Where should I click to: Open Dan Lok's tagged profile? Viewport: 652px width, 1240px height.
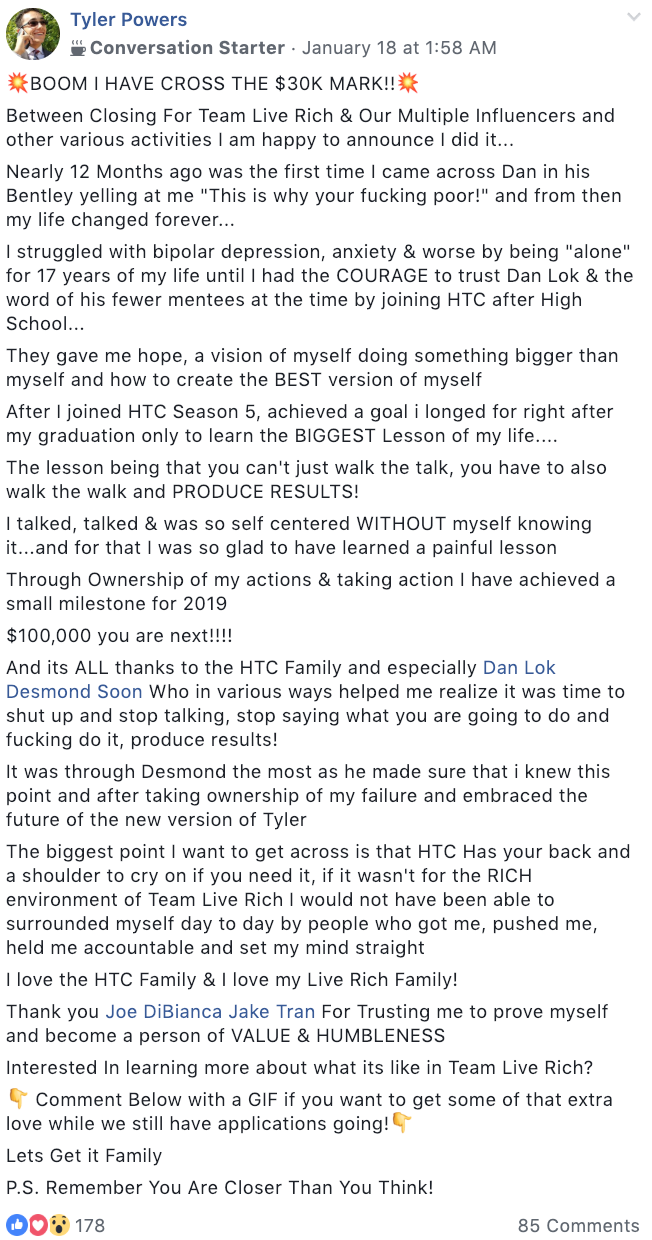519,667
